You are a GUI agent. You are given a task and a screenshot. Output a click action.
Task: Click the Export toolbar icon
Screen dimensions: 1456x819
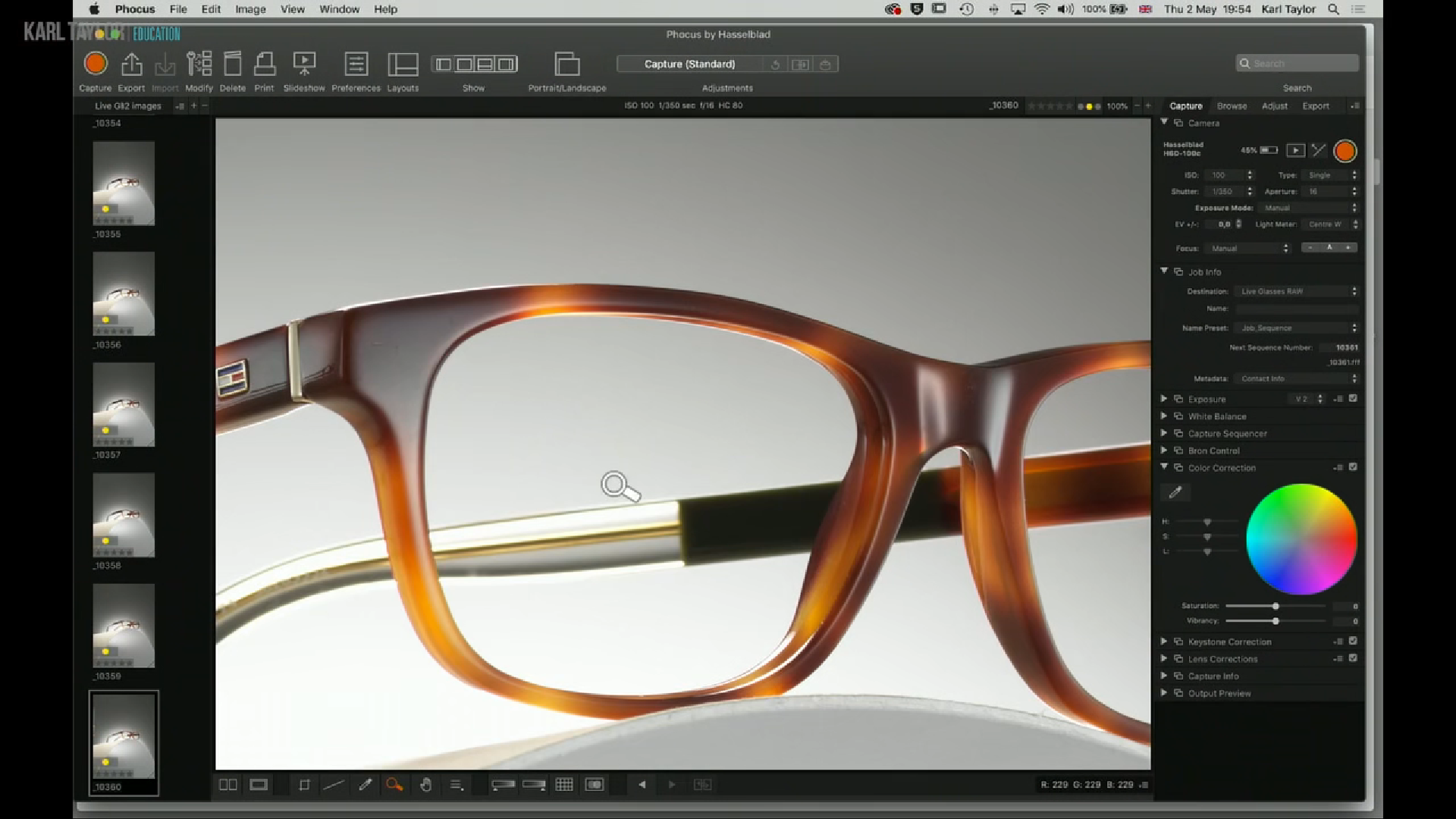131,64
